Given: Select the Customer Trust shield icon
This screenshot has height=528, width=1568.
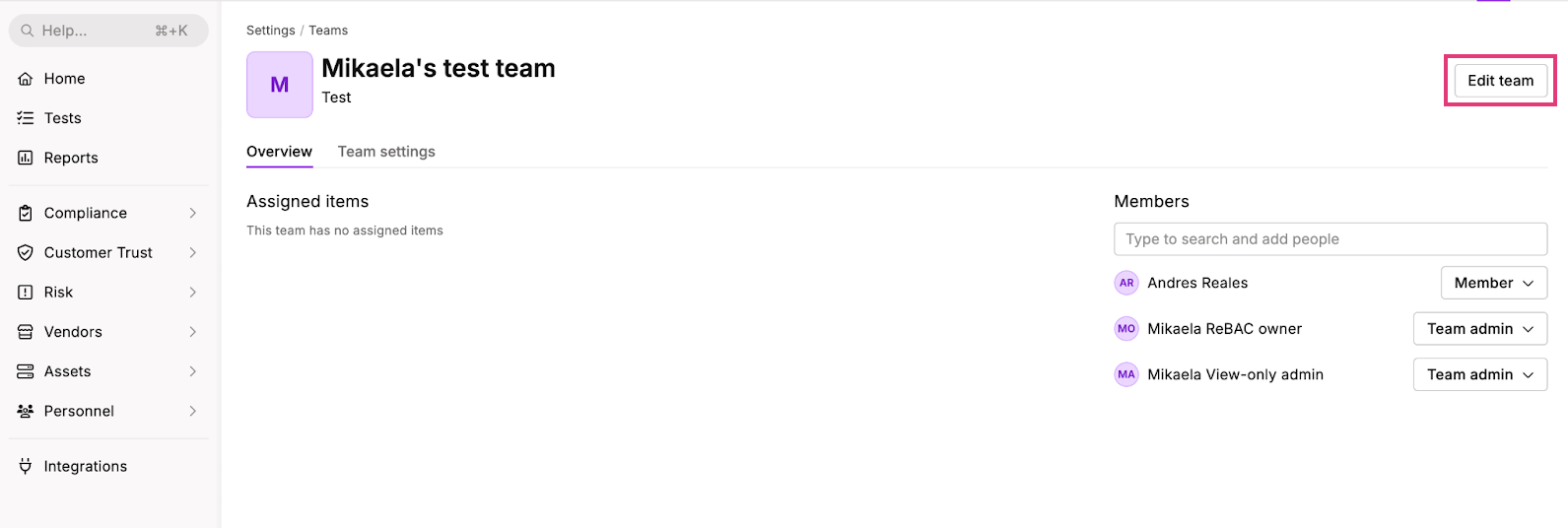Looking at the screenshot, I should click(26, 252).
